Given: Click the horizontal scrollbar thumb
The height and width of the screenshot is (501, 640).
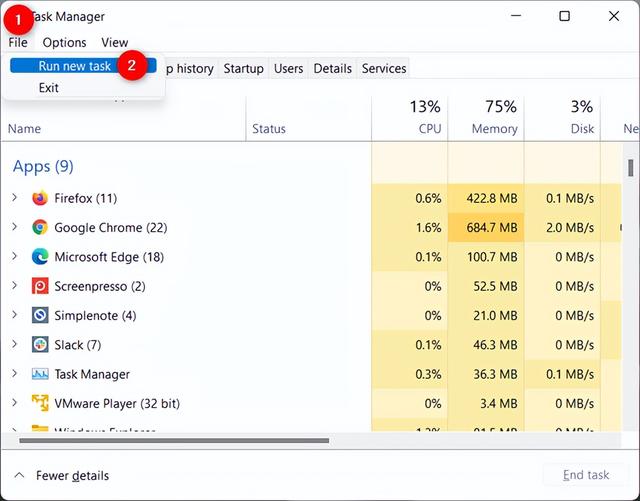Looking at the screenshot, I should 174,441.
